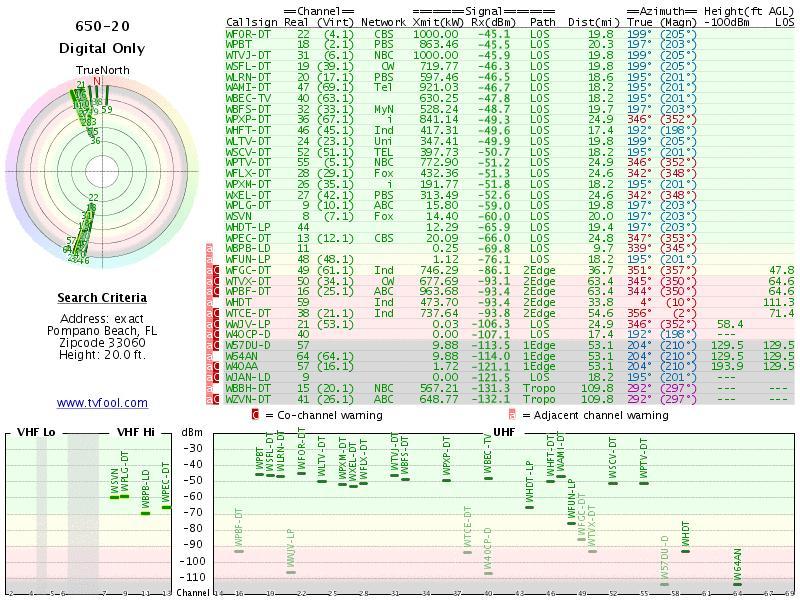Viewport: 800px width, 600px height.
Task: Click the WPXP-DT callsign entry
Action: [248, 120]
